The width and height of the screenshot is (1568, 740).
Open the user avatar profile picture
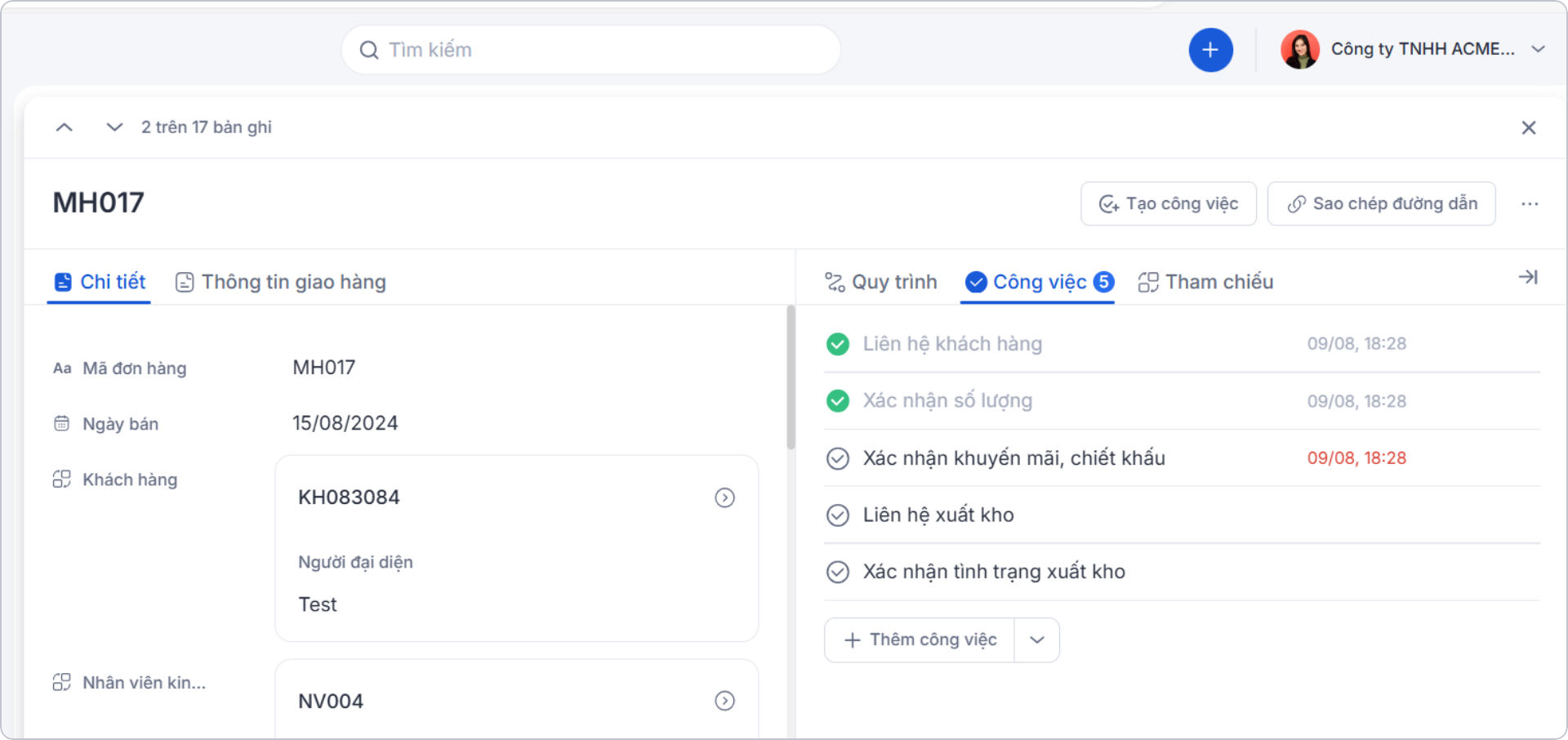tap(1300, 50)
